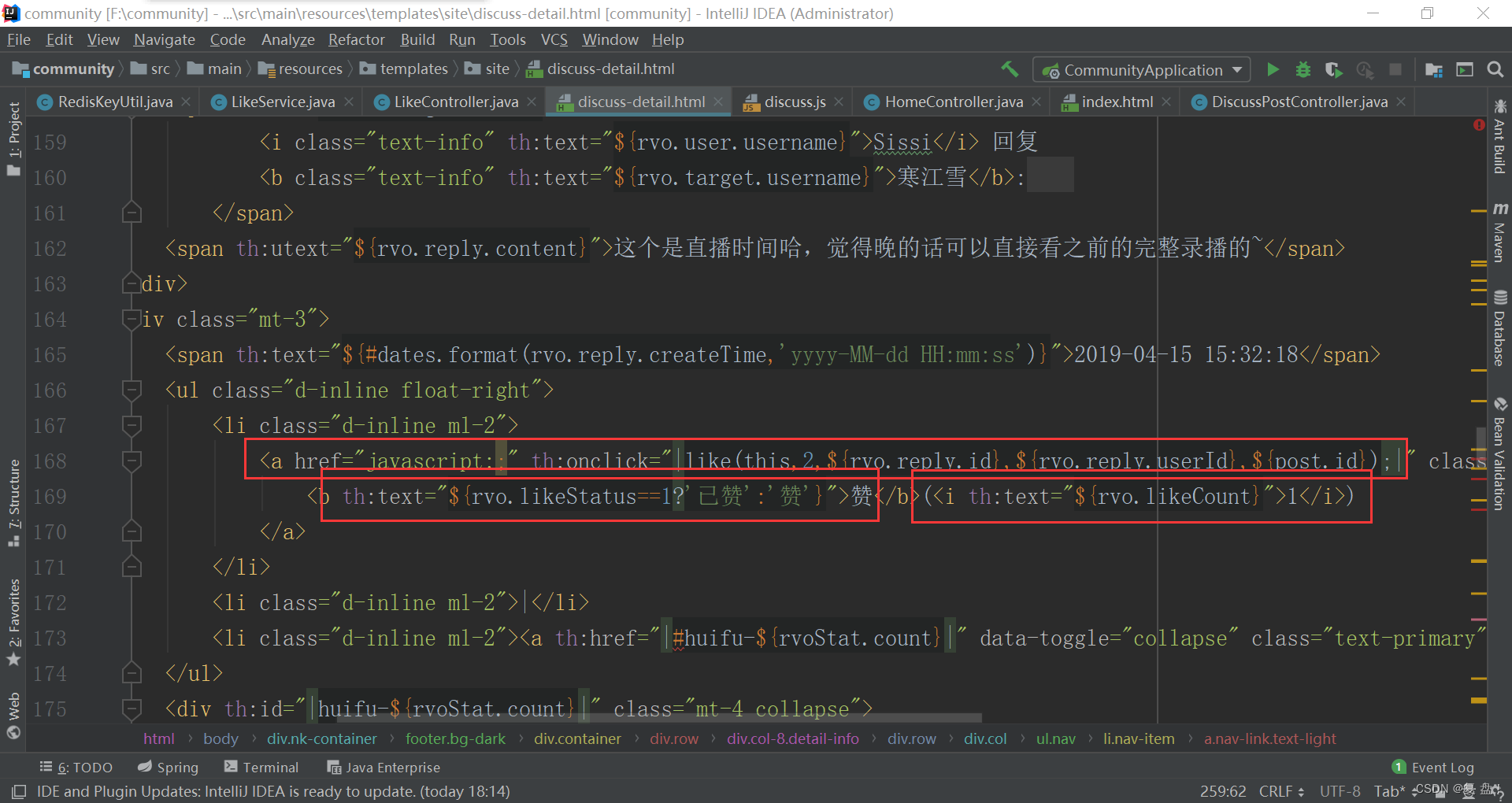Image resolution: width=1512 pixels, height=803 pixels.
Task: Open the Terminal tool window
Action: pyautogui.click(x=261, y=768)
